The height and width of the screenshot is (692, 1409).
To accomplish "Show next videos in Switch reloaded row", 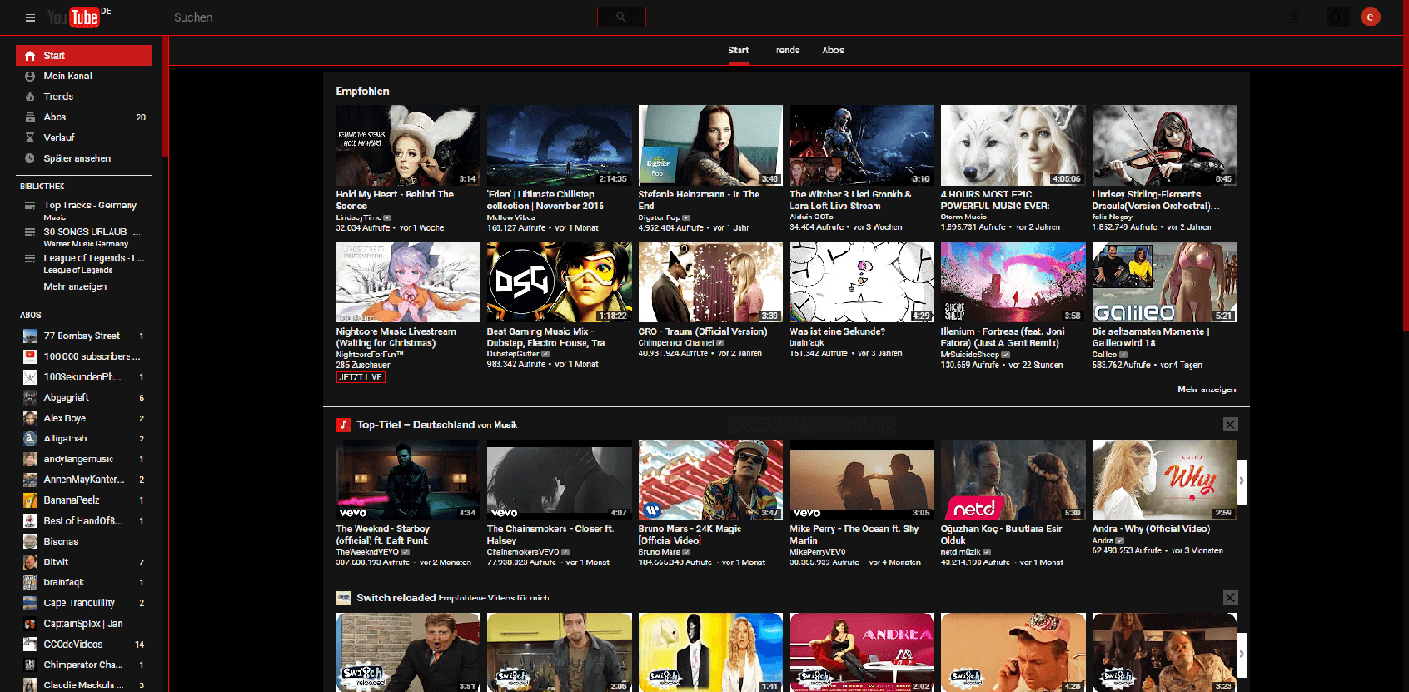I will (x=1242, y=653).
